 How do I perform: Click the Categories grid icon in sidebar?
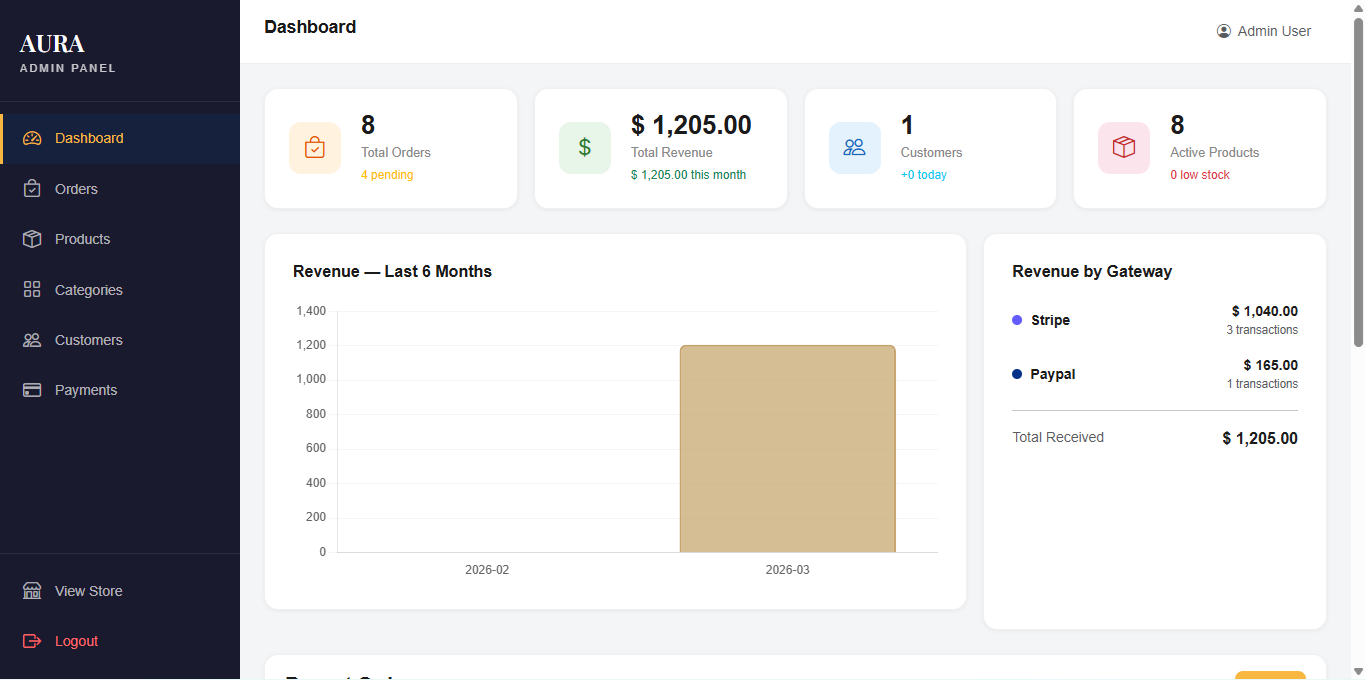32,290
